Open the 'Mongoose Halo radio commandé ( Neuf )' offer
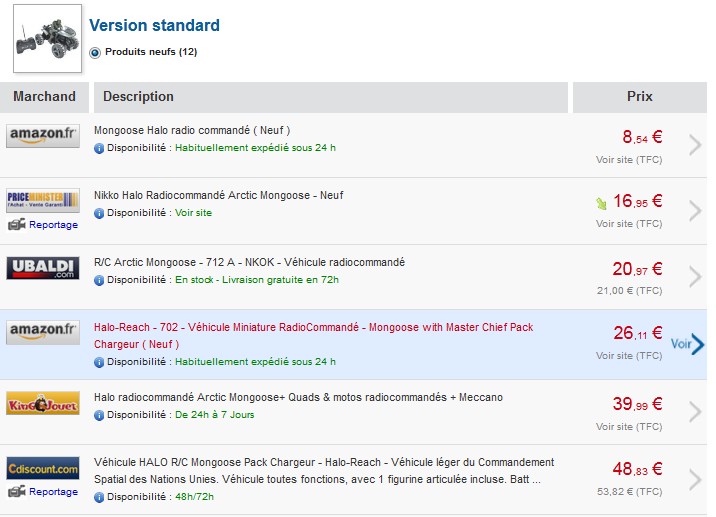This screenshot has width=716, height=517. [192, 131]
